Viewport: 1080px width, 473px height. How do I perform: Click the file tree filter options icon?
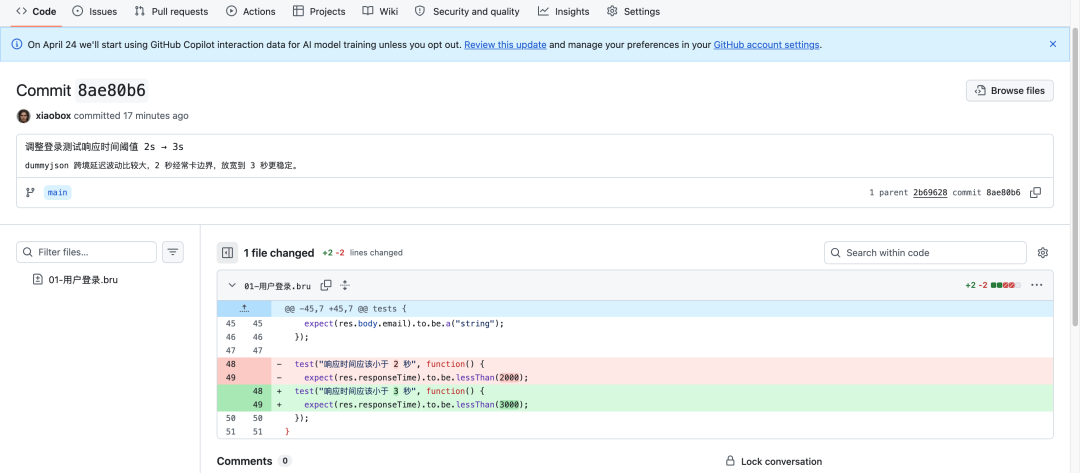click(173, 252)
